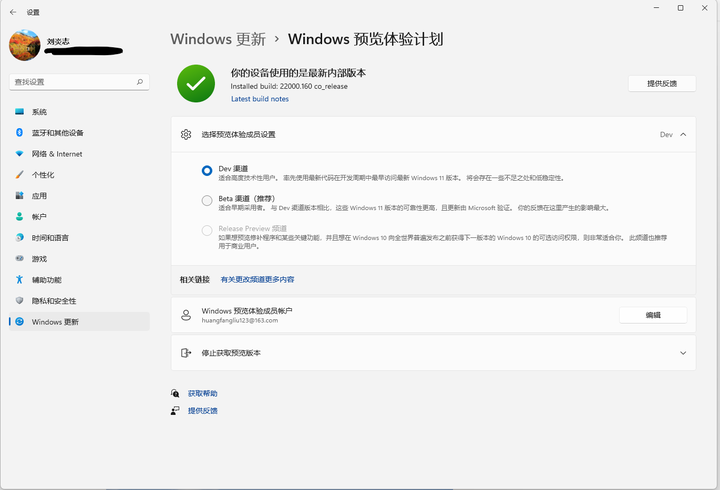The width and height of the screenshot is (720, 490).
Task: Click Installed build: 22000.160 co_release text
Action: pos(289,86)
